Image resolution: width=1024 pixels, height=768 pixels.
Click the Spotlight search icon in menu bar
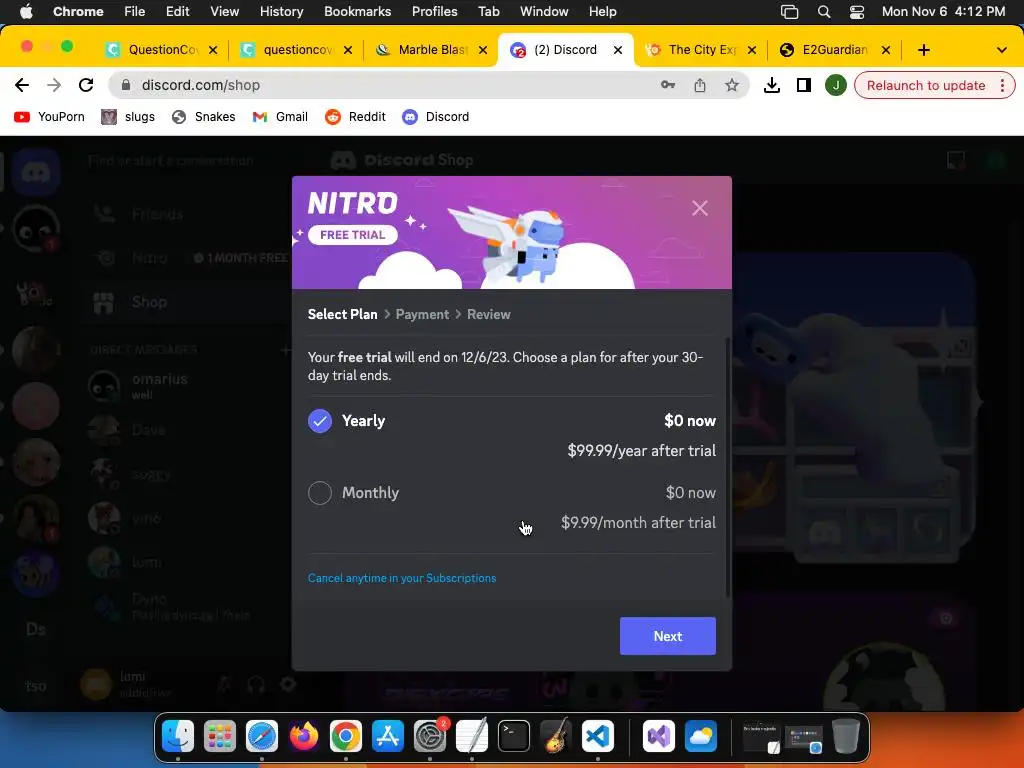point(824,11)
